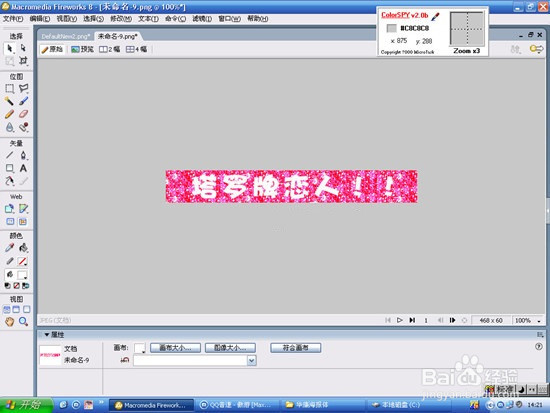The width and height of the screenshot is (550, 413).
Task: Select the Crop tool
Action: point(23,61)
